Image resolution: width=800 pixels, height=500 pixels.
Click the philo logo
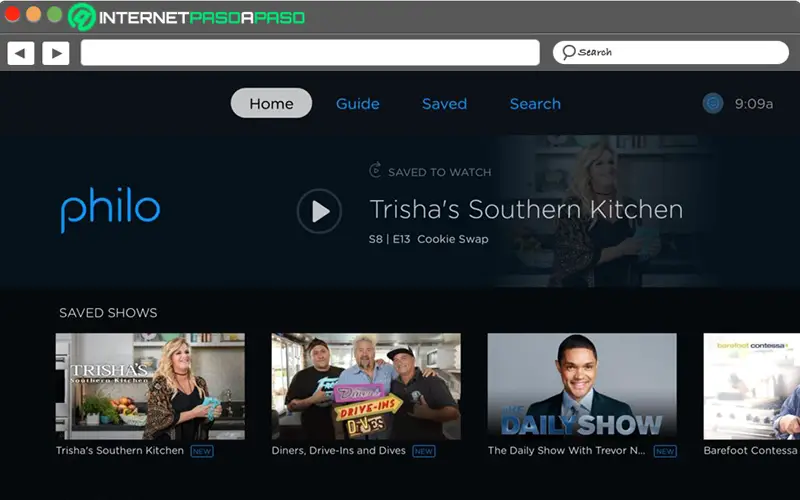point(110,209)
